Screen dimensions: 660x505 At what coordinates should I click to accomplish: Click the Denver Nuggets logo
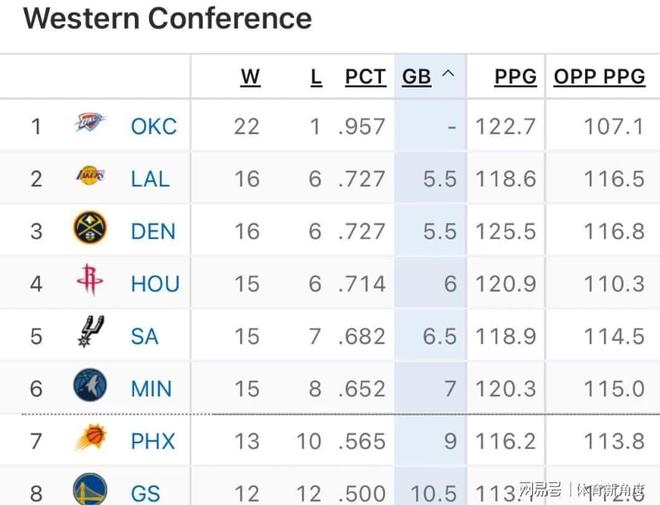point(90,229)
